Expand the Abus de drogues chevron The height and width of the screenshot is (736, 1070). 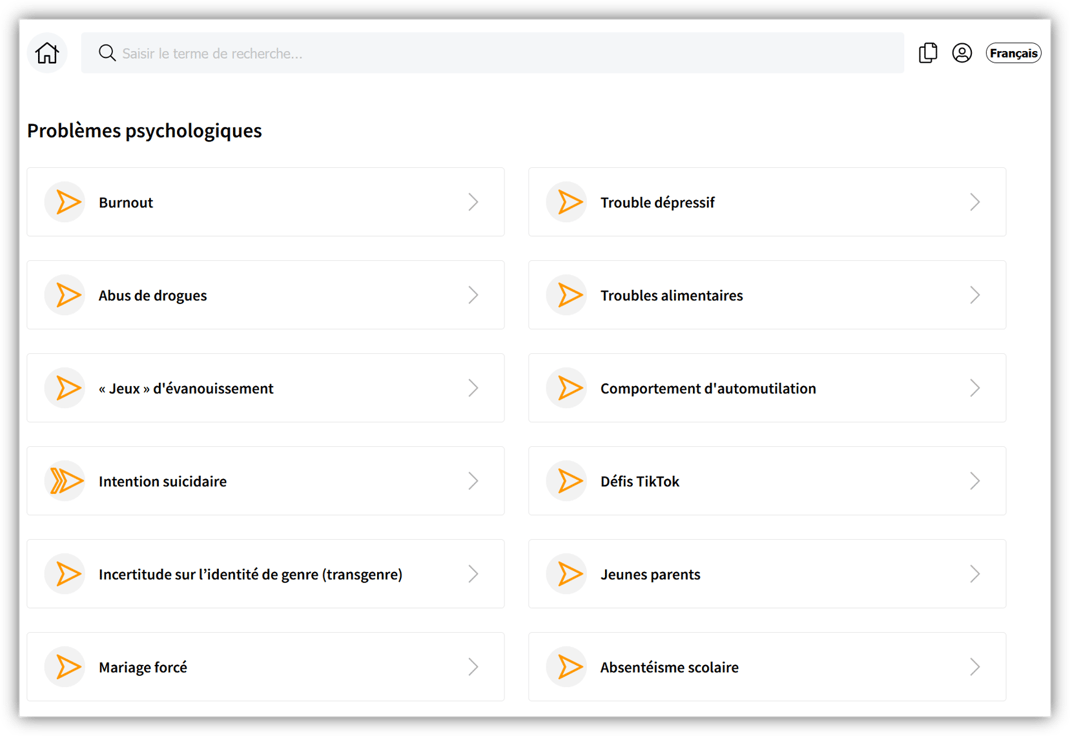point(473,295)
